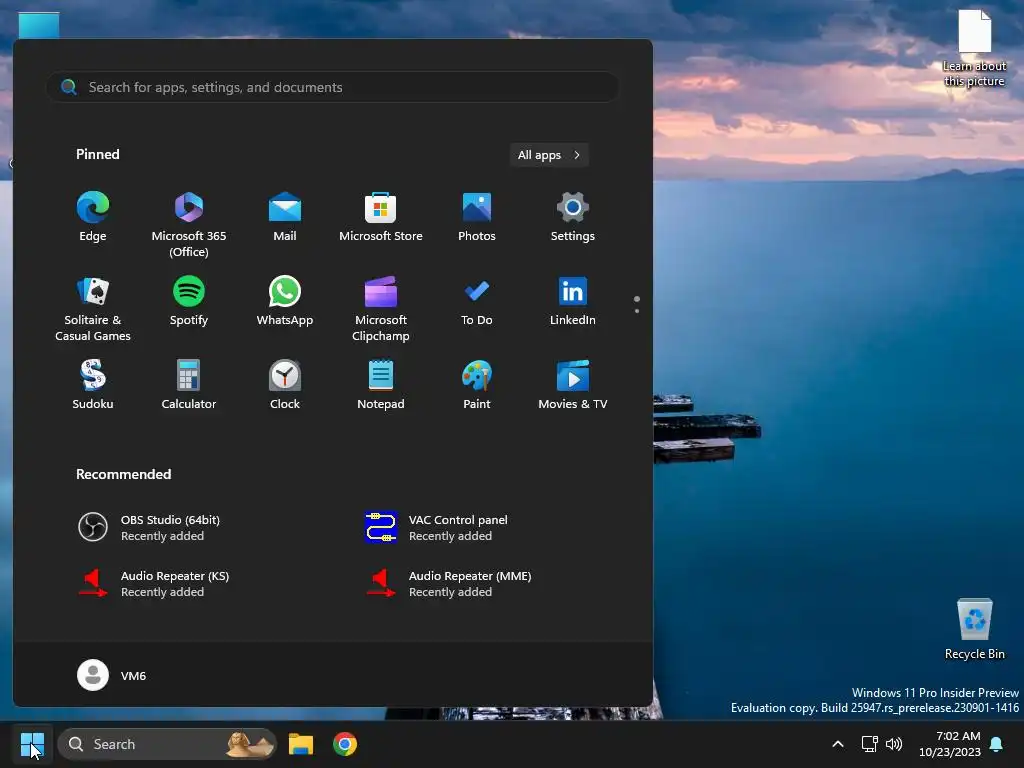Launch the Clock app
This screenshot has width=1024, height=768.
(x=285, y=385)
